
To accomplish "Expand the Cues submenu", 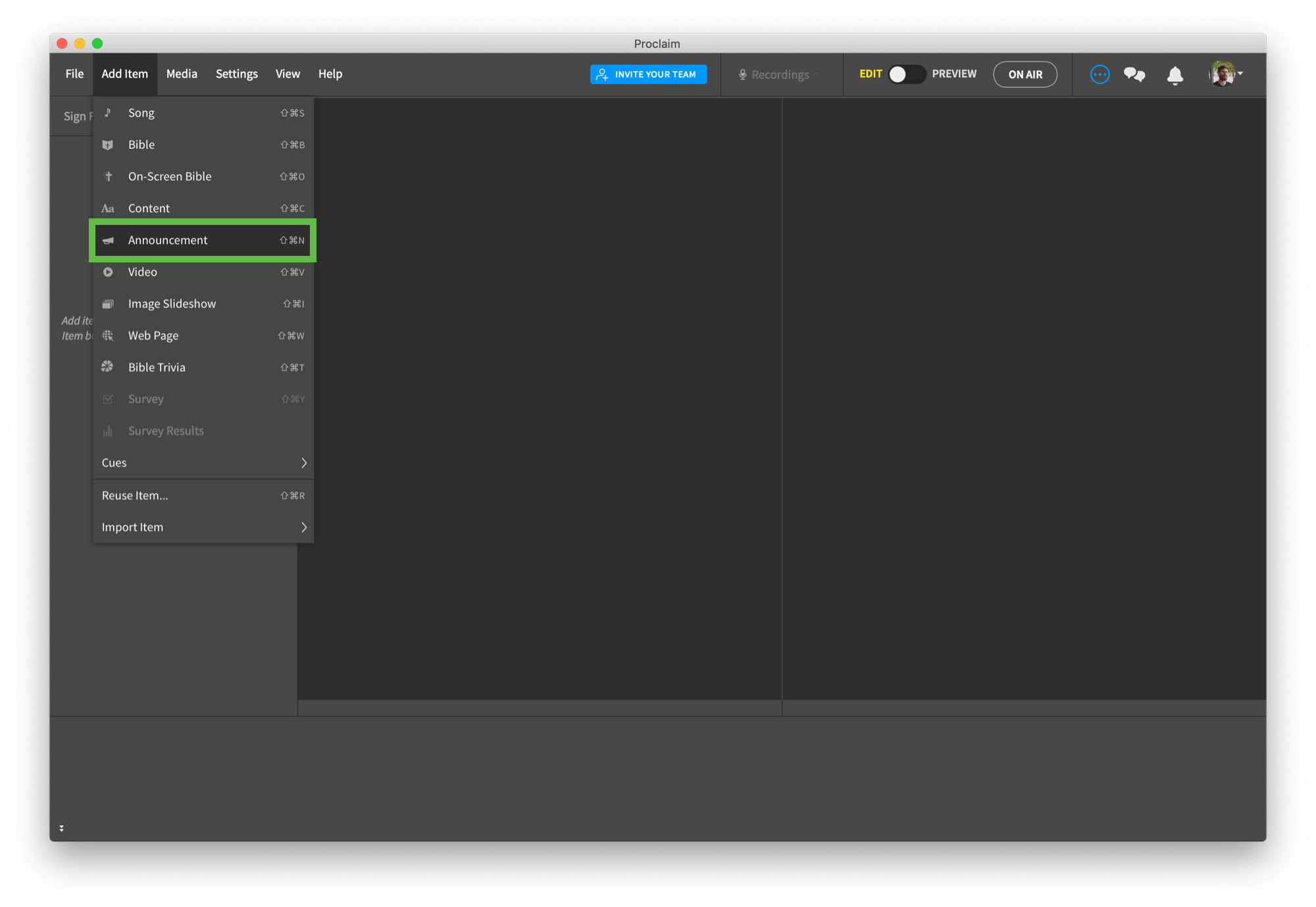I will [x=203, y=462].
